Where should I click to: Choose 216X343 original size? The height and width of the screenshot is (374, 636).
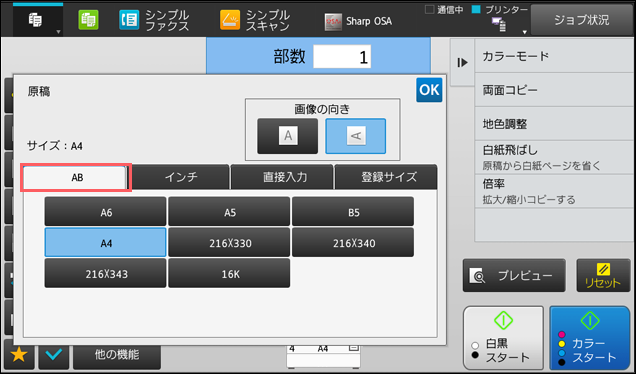[x=105, y=273]
